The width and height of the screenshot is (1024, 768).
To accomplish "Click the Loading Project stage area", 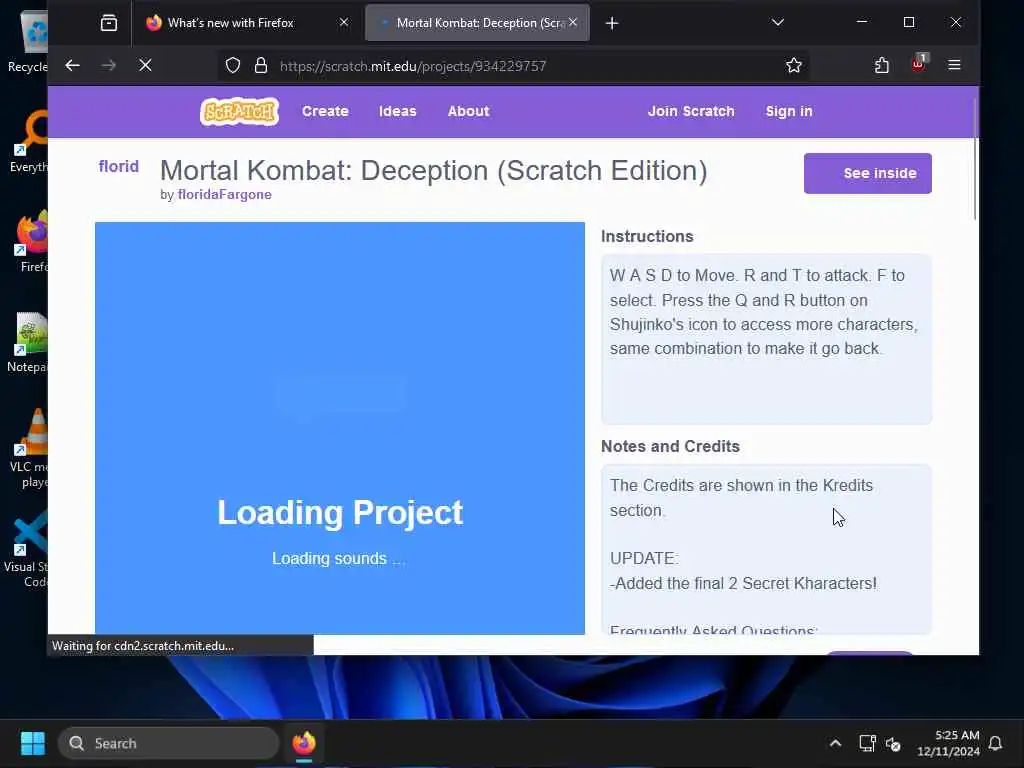I will tap(340, 428).
